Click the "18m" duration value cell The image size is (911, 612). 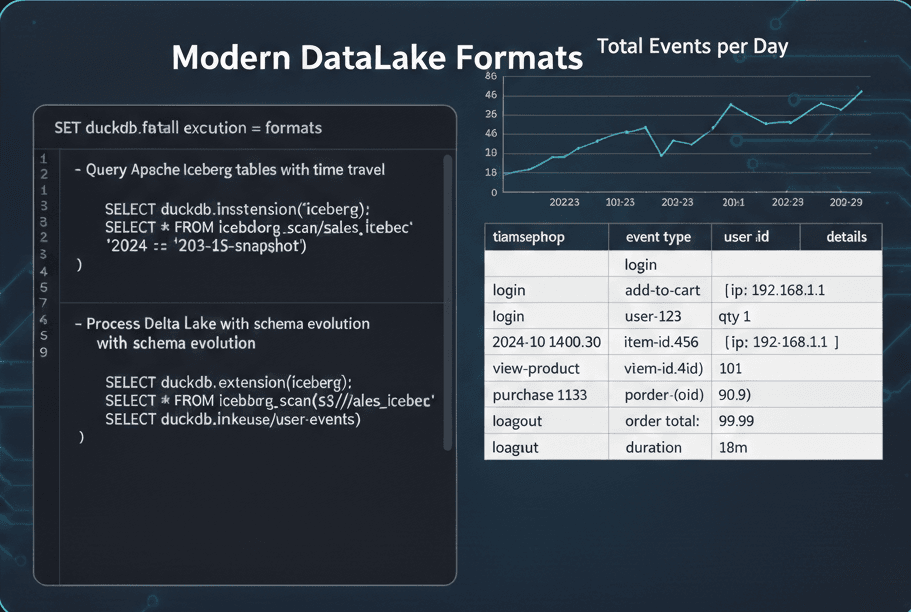pyautogui.click(x=733, y=447)
